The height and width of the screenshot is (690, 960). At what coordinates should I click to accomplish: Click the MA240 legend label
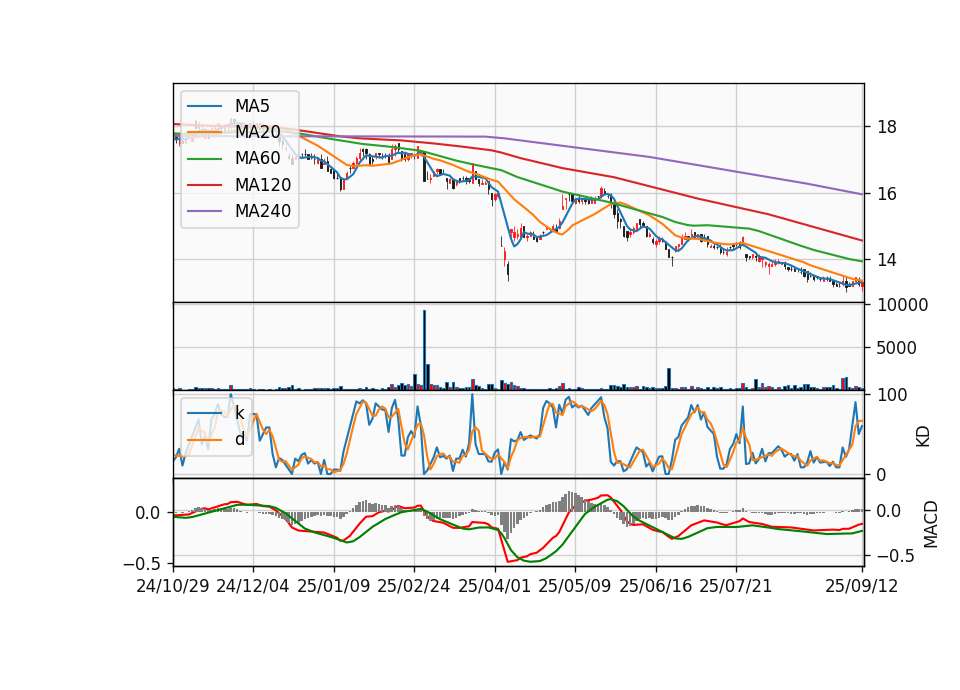pos(263,211)
